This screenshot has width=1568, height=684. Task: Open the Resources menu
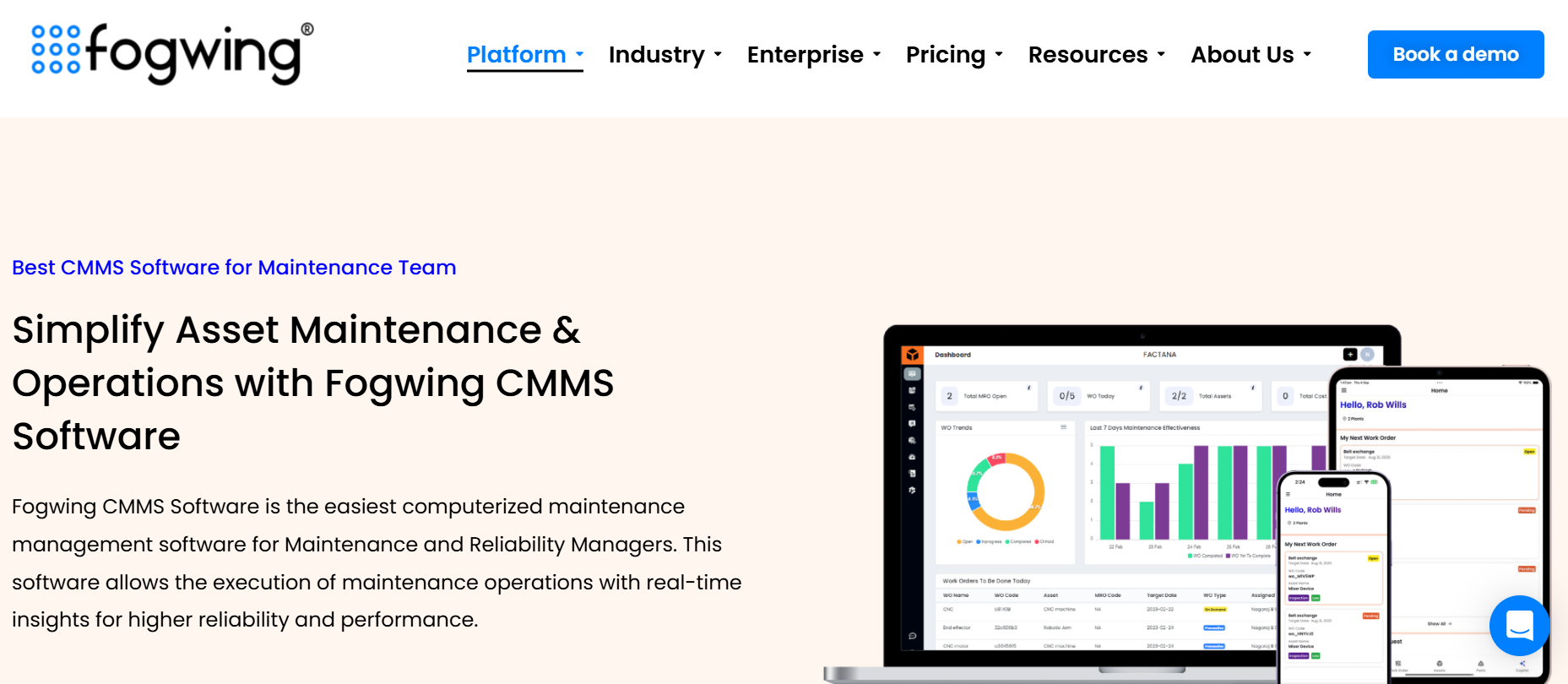click(x=1088, y=55)
